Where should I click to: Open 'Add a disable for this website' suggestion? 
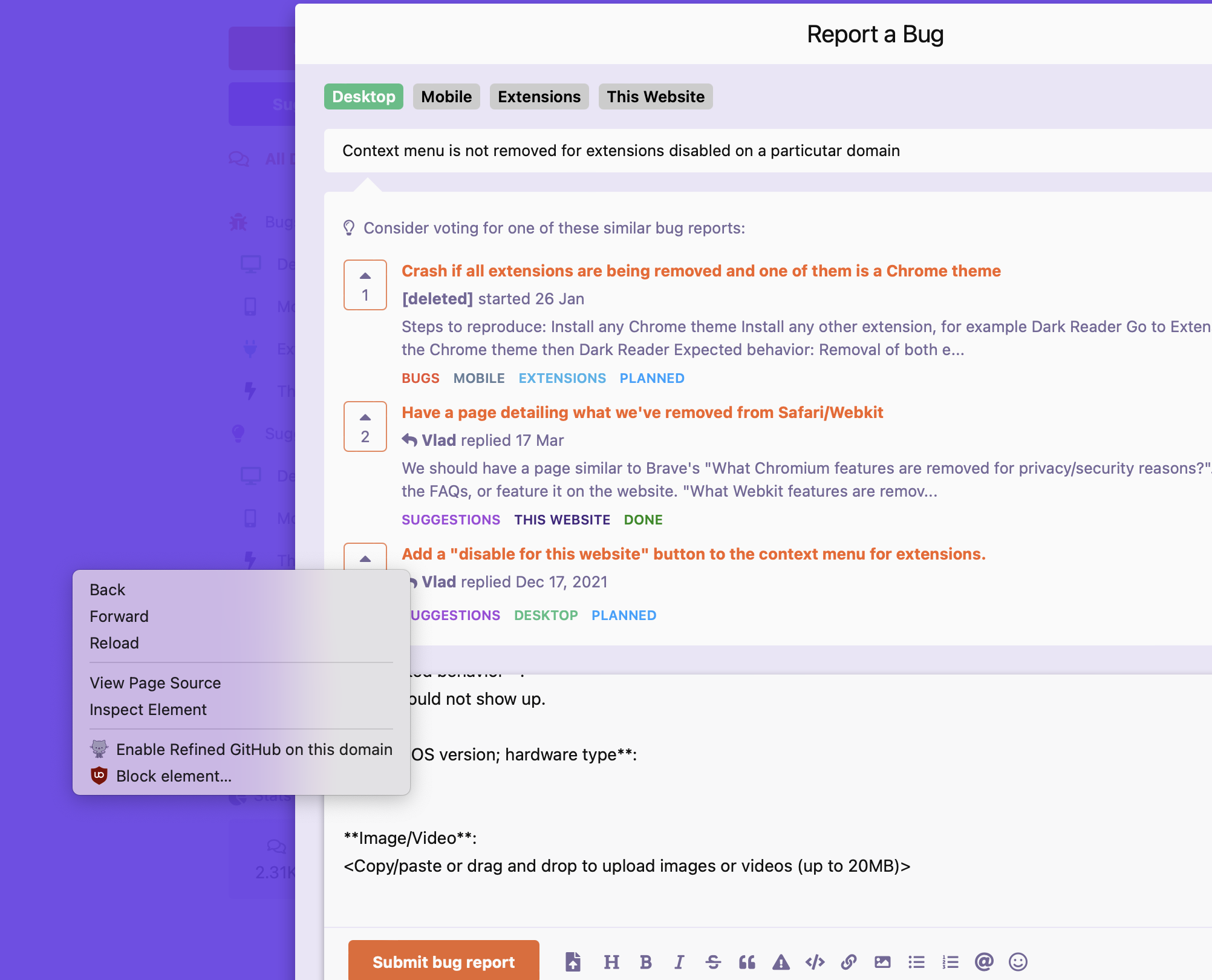pyautogui.click(x=694, y=554)
